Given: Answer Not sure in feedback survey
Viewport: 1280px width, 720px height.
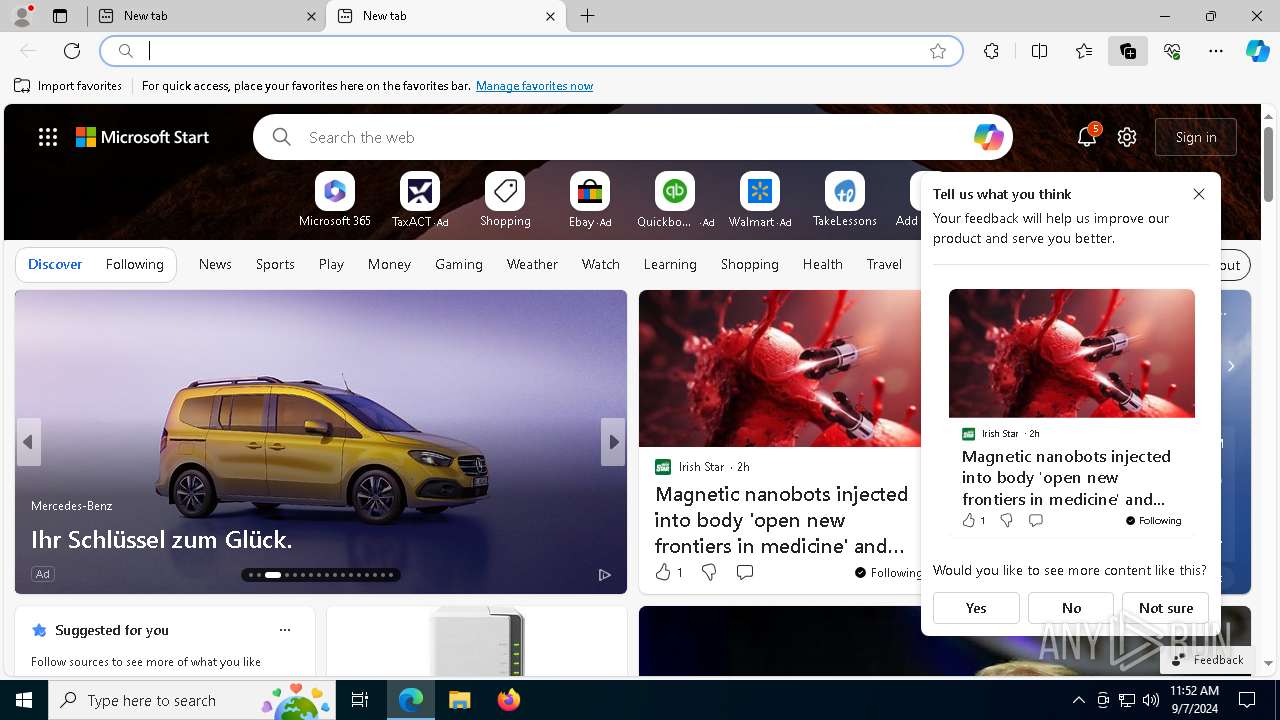Looking at the screenshot, I should (1166, 608).
